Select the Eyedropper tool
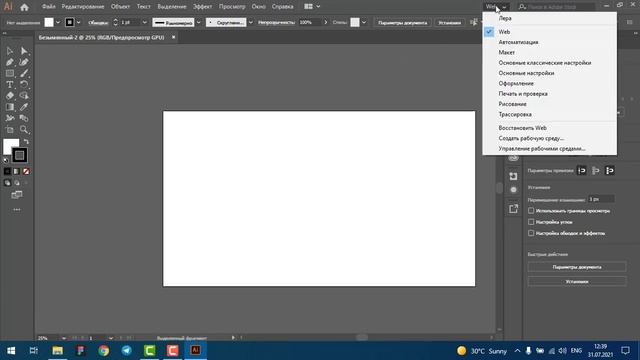Image resolution: width=640 pixels, height=360 pixels. point(24,107)
